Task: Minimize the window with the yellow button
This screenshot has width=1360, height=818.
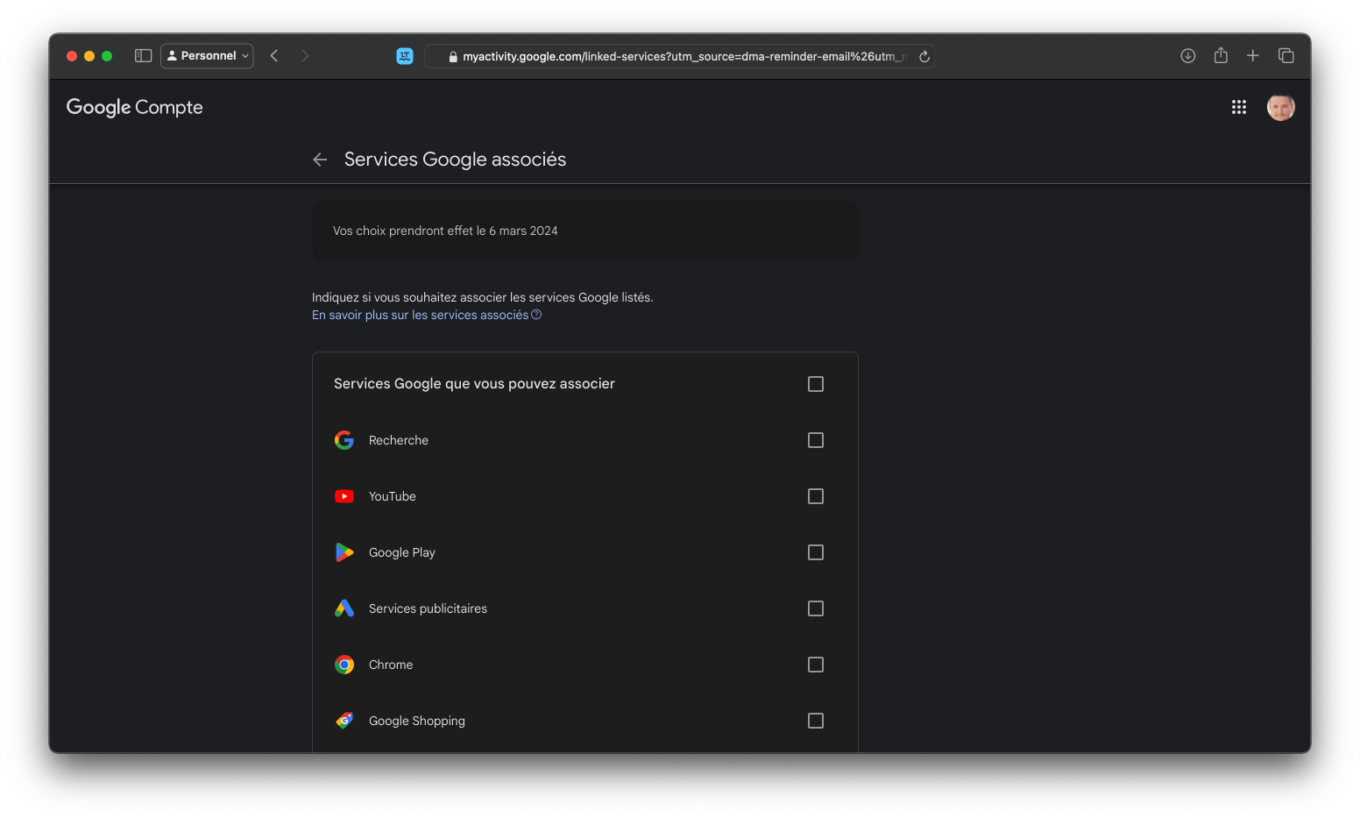Action: [89, 56]
